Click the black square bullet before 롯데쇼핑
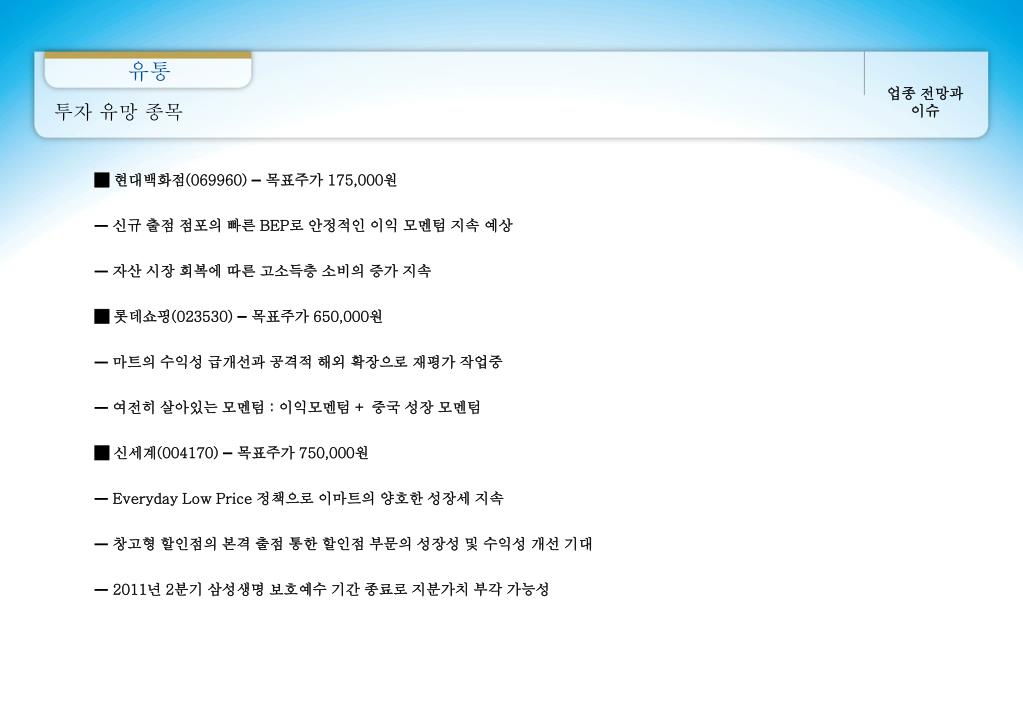Screen dimensions: 1023x723 [102, 316]
